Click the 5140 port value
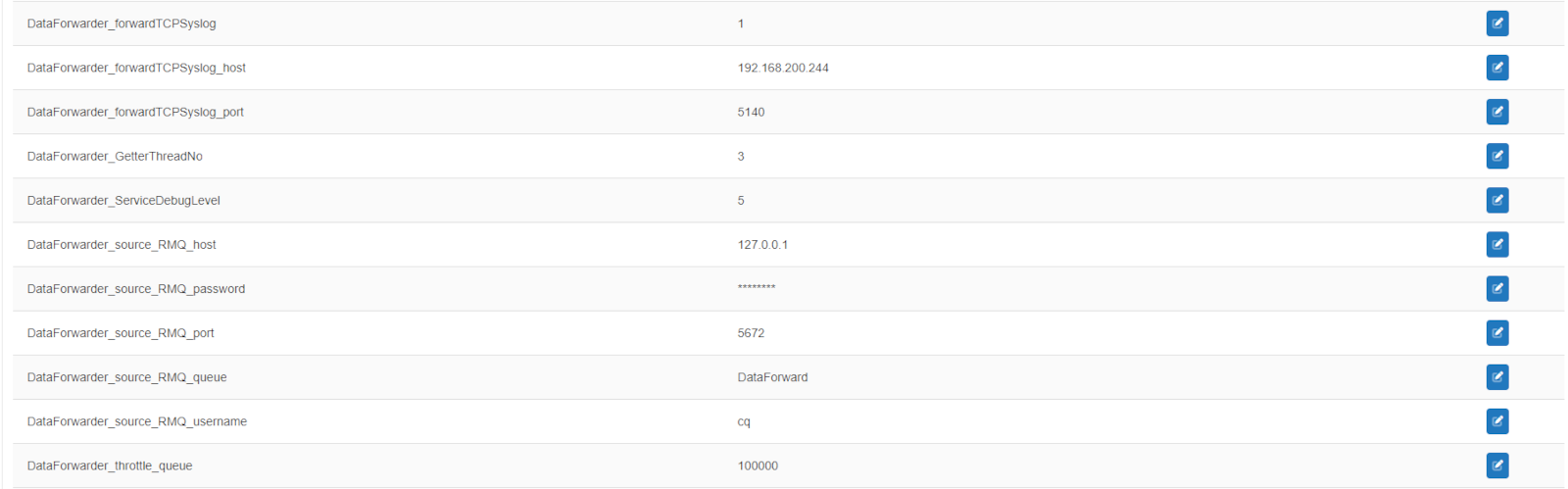1568x489 pixels. (751, 112)
